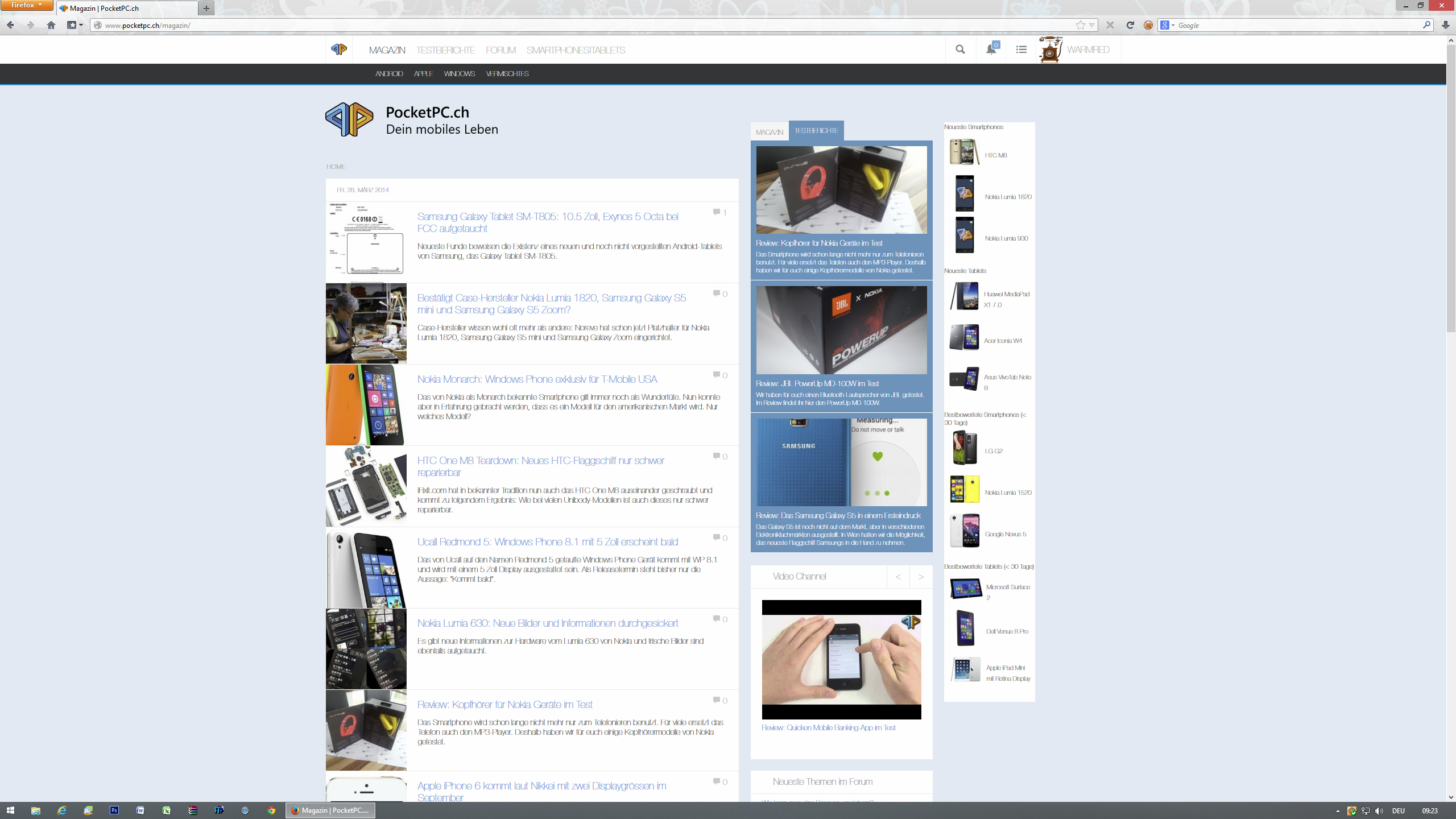The height and width of the screenshot is (819, 1456).
Task: Click the magnifier icon in Google search box
Action: pos(1426,25)
